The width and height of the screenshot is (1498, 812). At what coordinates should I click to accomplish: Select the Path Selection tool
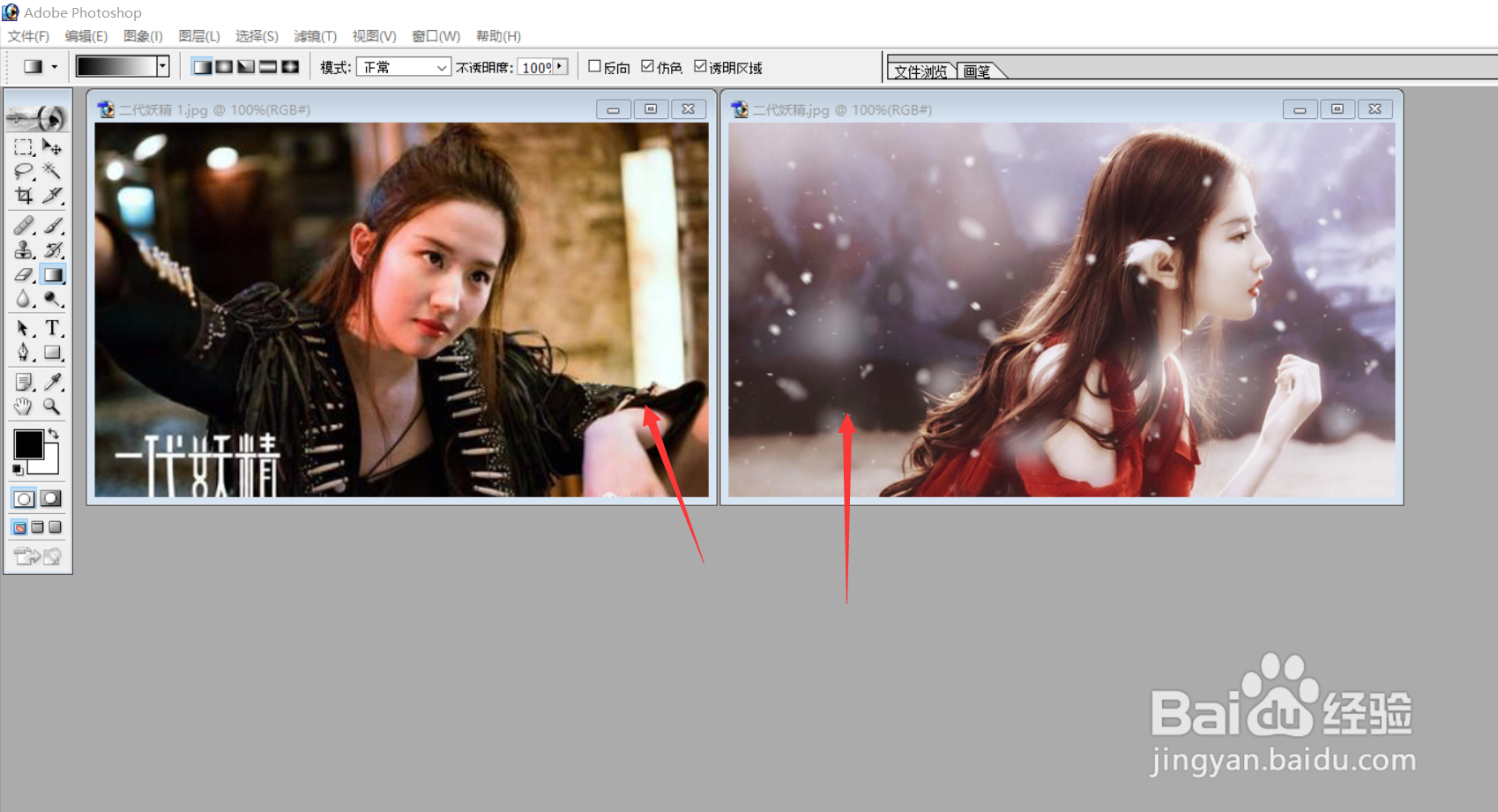(x=24, y=328)
